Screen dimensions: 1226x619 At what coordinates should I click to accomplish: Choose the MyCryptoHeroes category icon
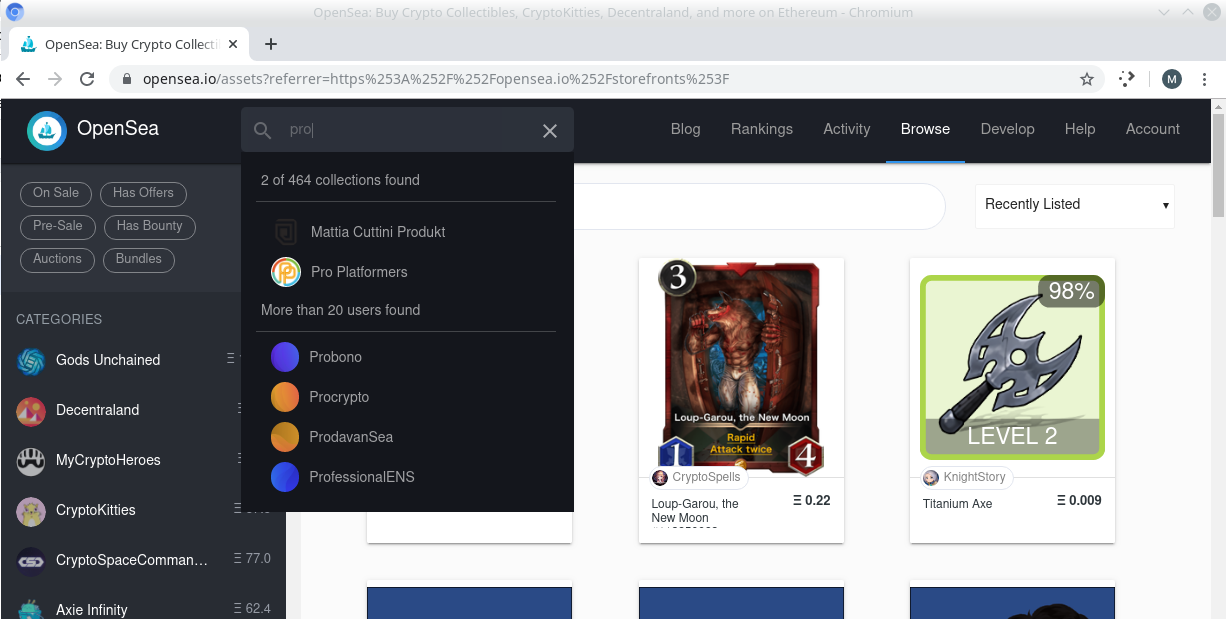pos(31,461)
